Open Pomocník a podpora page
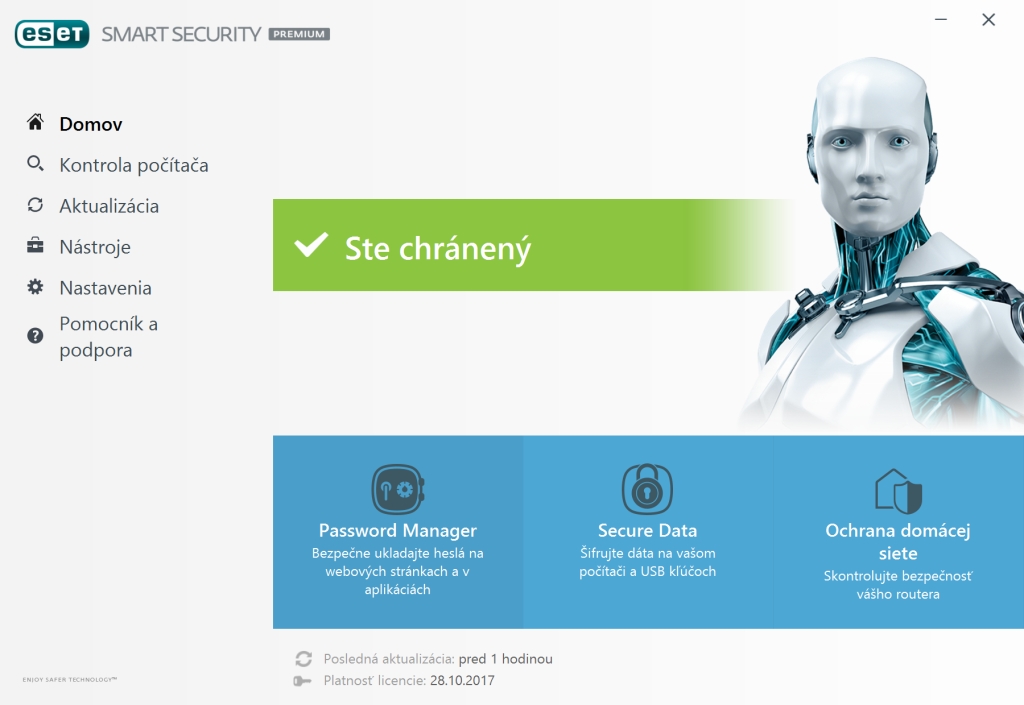The image size is (1024, 705). click(x=108, y=337)
